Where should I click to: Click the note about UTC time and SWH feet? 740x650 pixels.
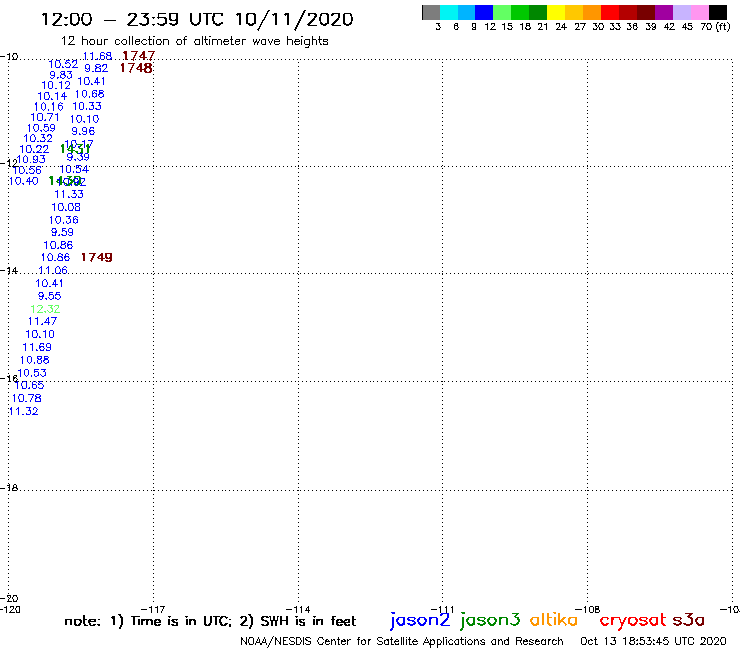[210, 621]
